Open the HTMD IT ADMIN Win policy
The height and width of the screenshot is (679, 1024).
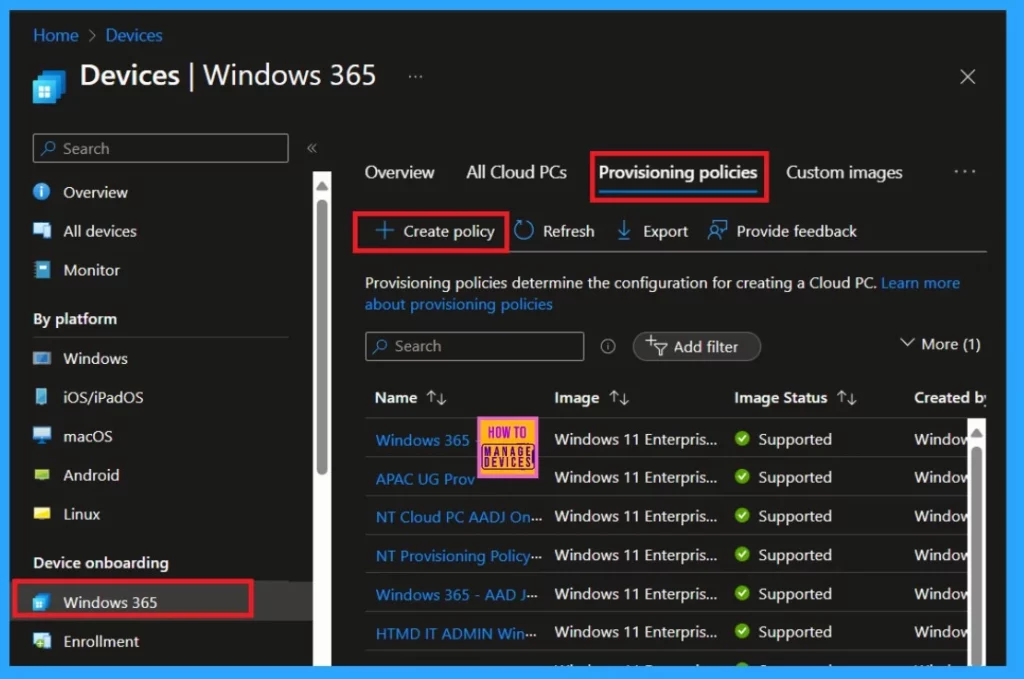(456, 633)
